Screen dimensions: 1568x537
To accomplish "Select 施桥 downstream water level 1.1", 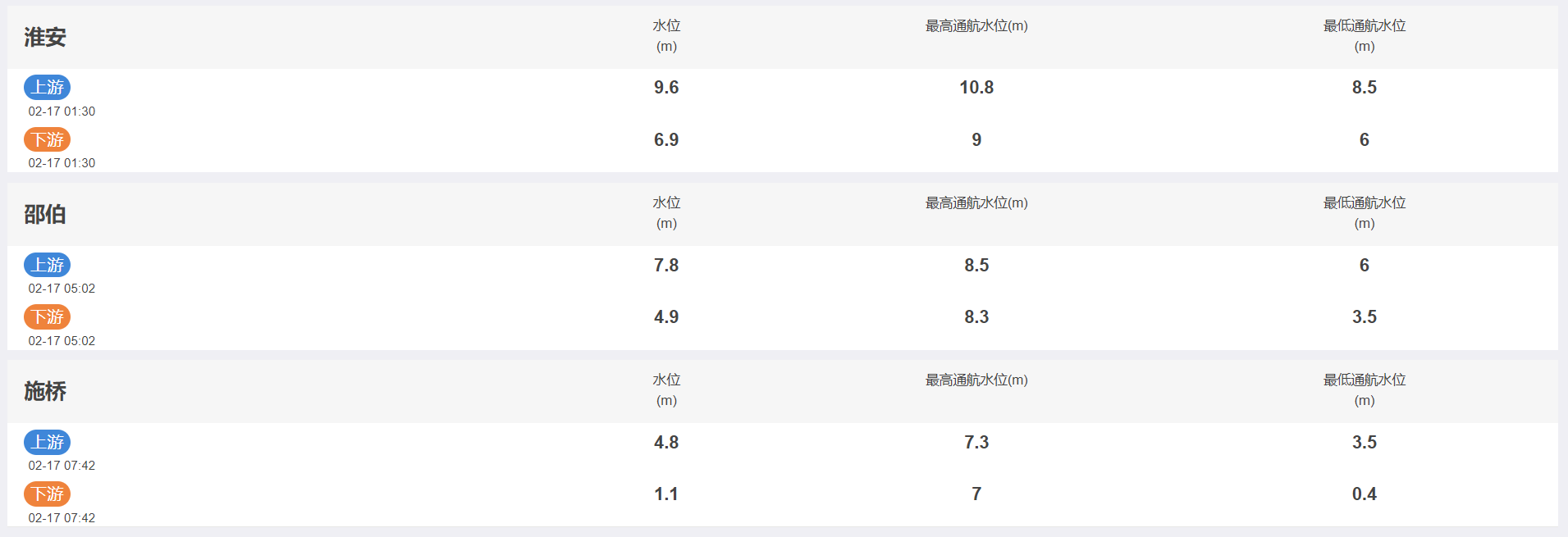I will tap(666, 494).
